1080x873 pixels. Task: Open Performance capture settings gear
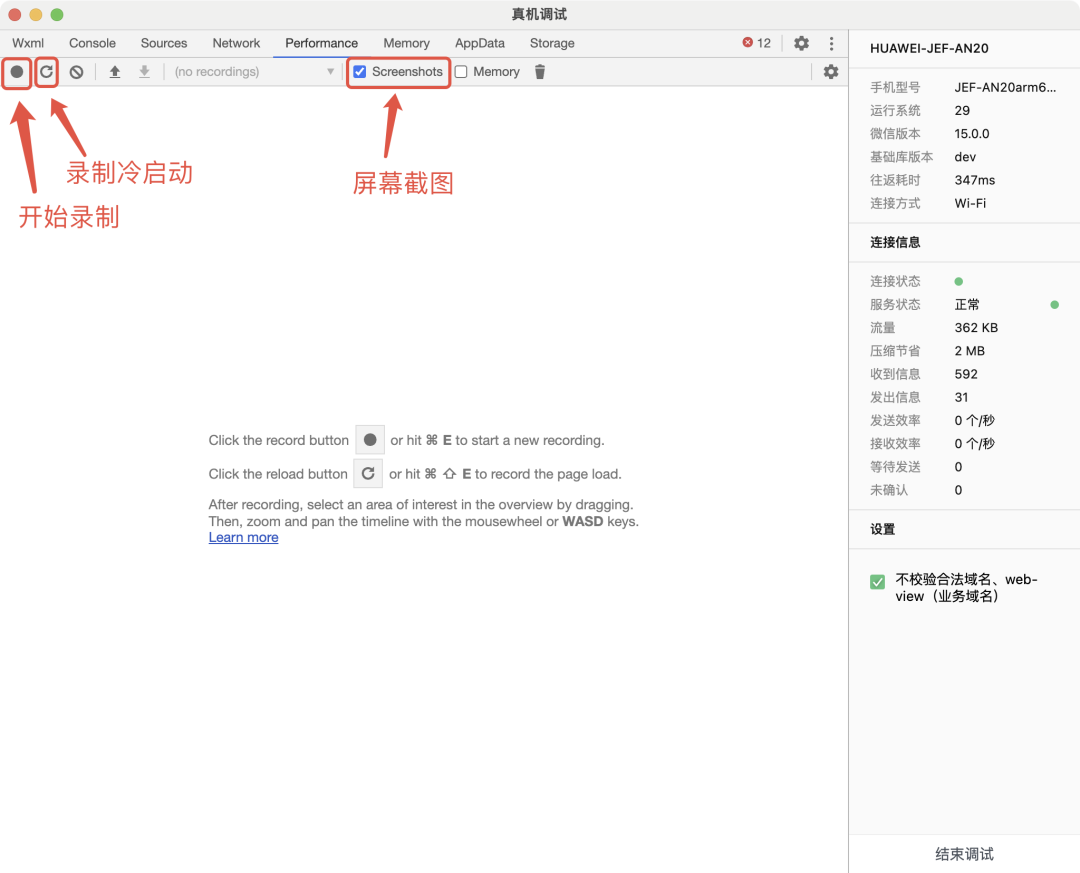coord(831,72)
